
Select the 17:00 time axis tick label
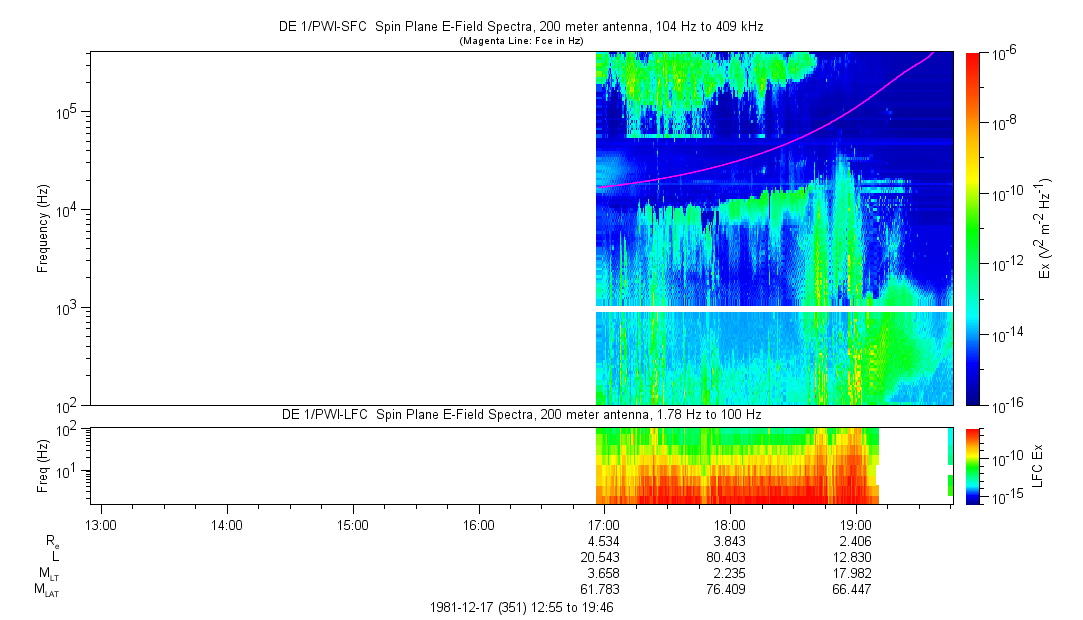click(604, 524)
